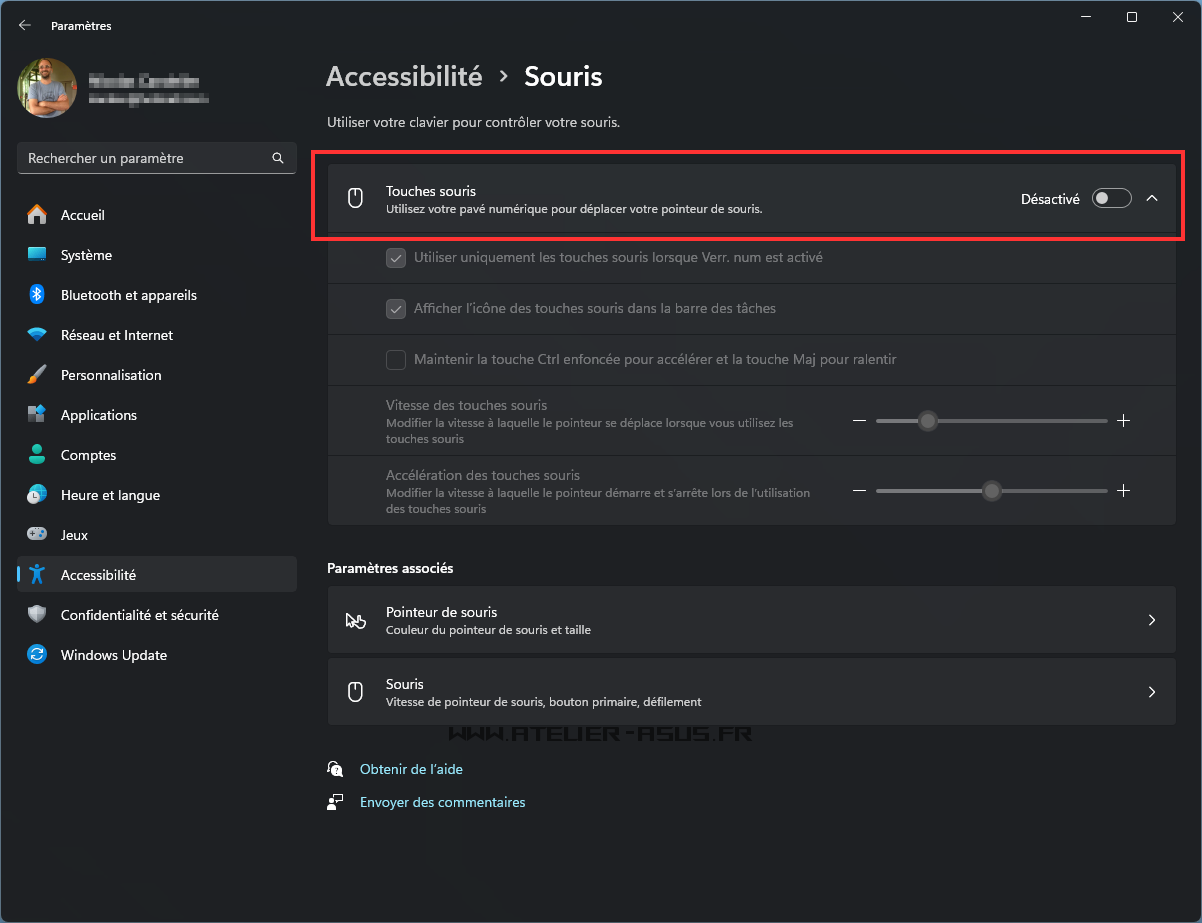1202x923 pixels.
Task: Select Applications in the sidebar menu
Action: 99,415
